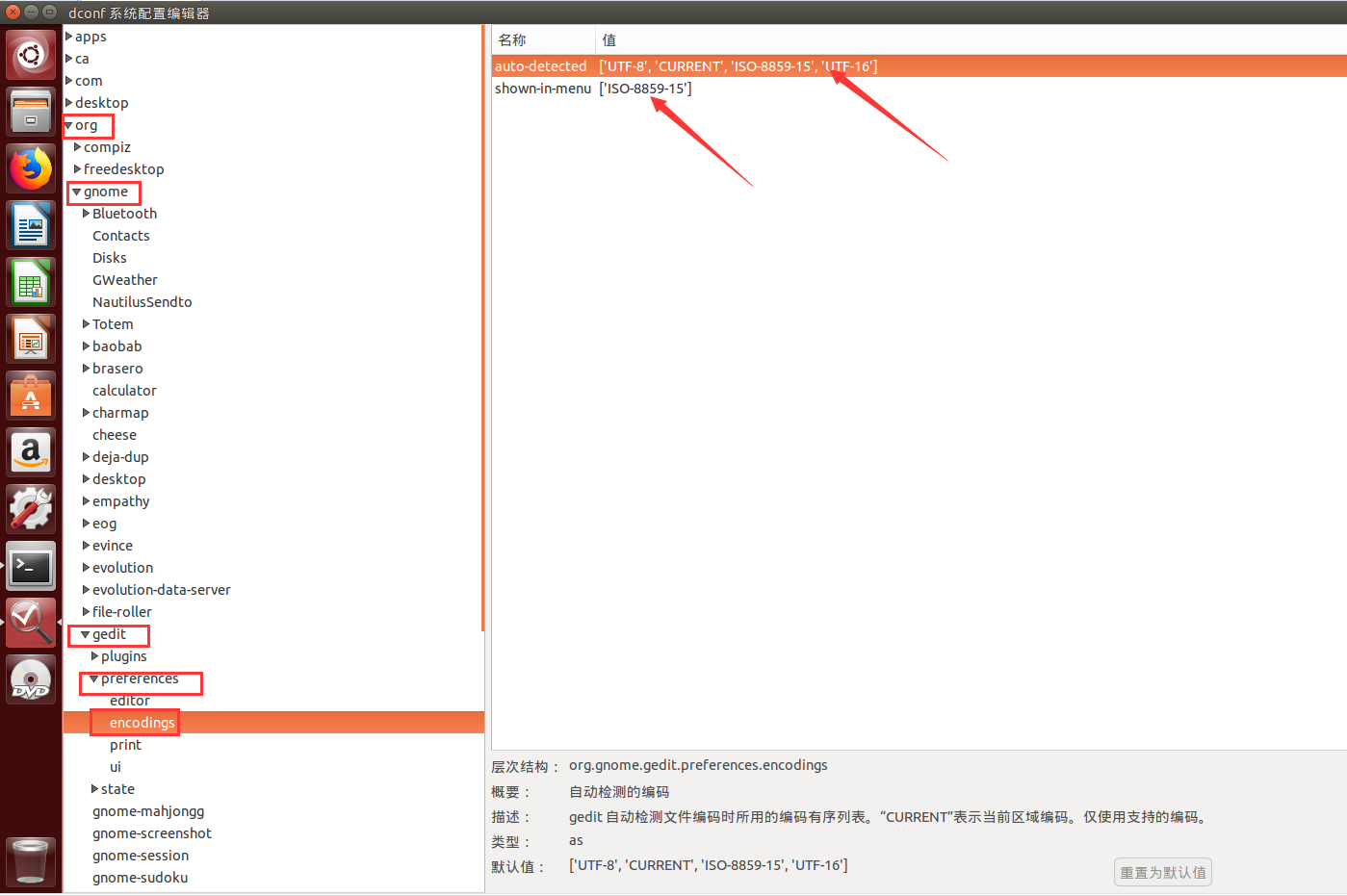
Task: Open Ubuntu Software from the dock
Action: tap(31, 395)
